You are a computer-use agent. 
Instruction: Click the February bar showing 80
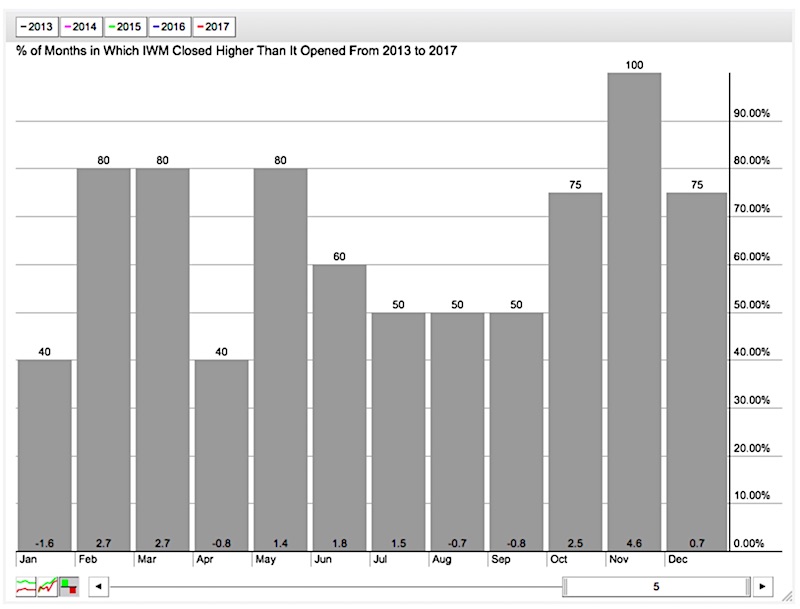tap(104, 359)
